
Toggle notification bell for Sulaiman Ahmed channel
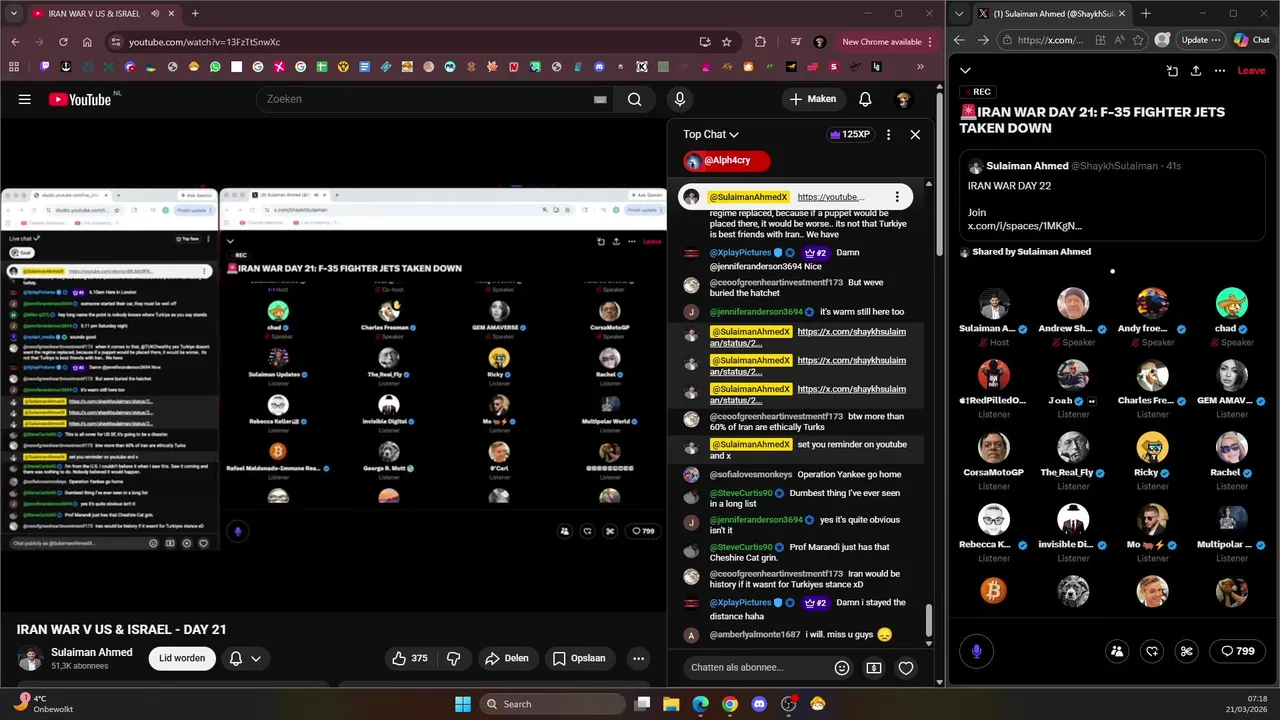pos(245,658)
